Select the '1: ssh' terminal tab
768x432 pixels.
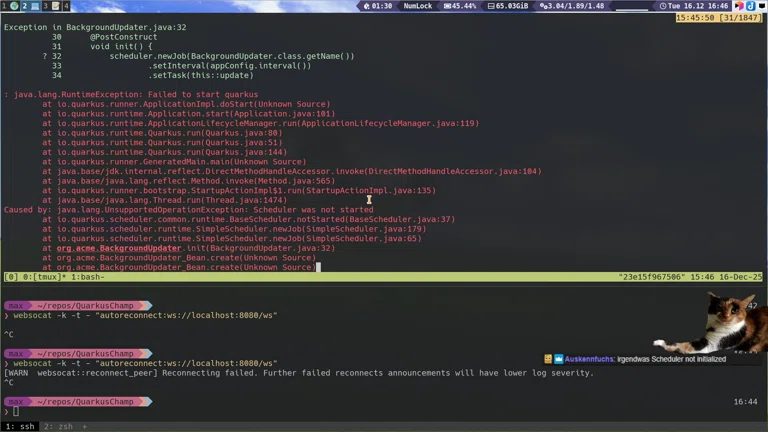pyautogui.click(x=18, y=426)
